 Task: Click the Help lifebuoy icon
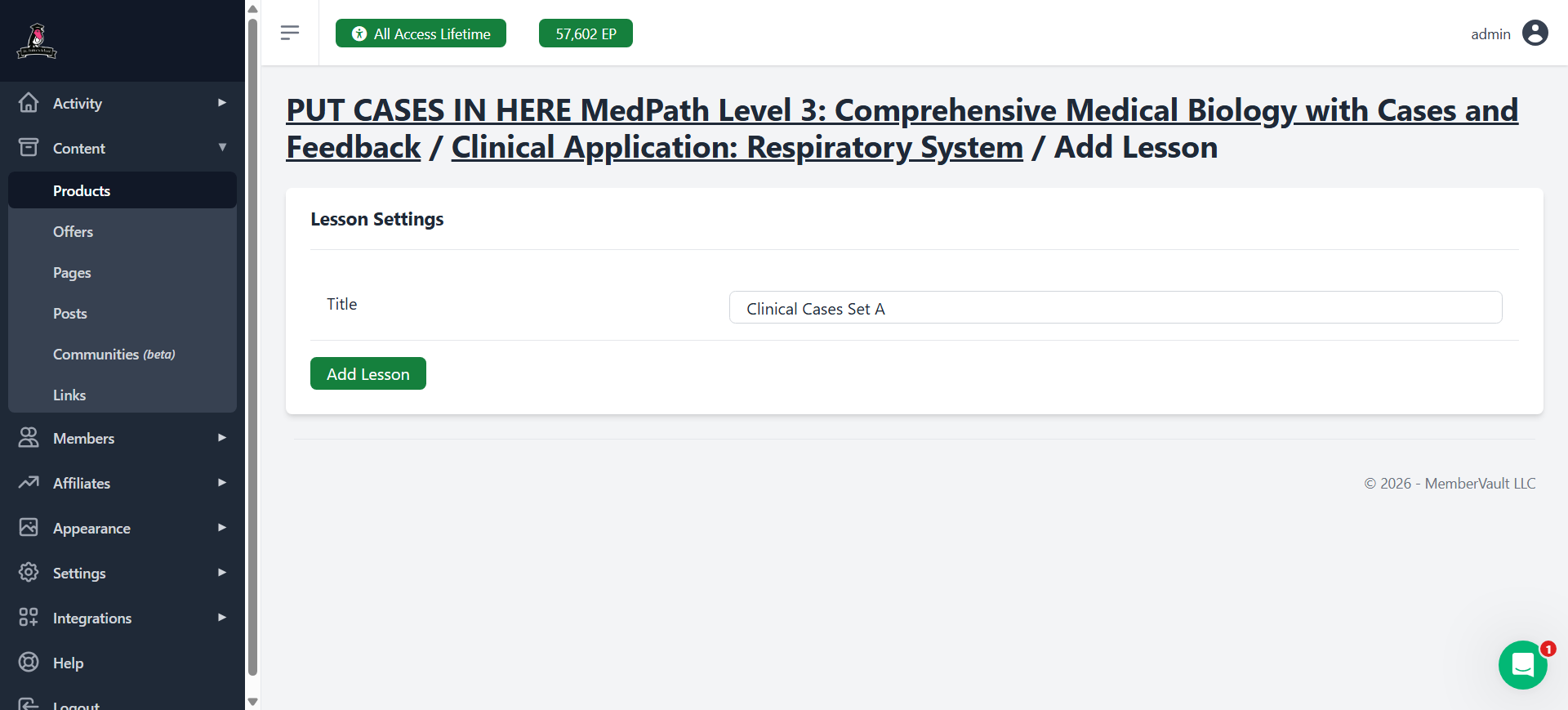29,662
